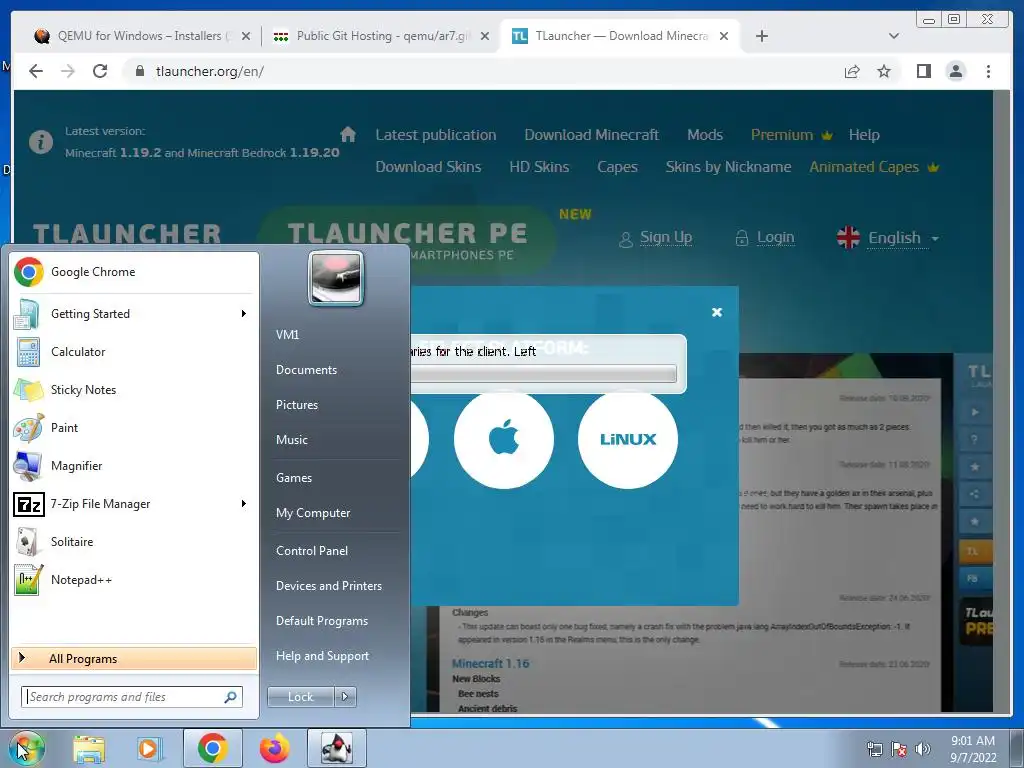Open Firefox from the taskbar
1024x768 pixels.
tap(274, 748)
